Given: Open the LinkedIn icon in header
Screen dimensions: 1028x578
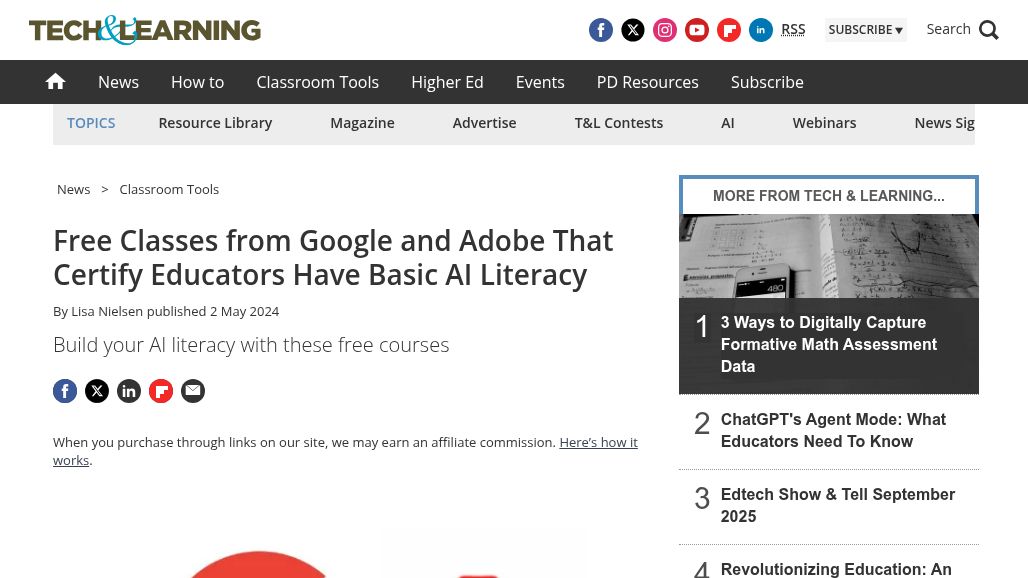Looking at the screenshot, I should point(761,30).
